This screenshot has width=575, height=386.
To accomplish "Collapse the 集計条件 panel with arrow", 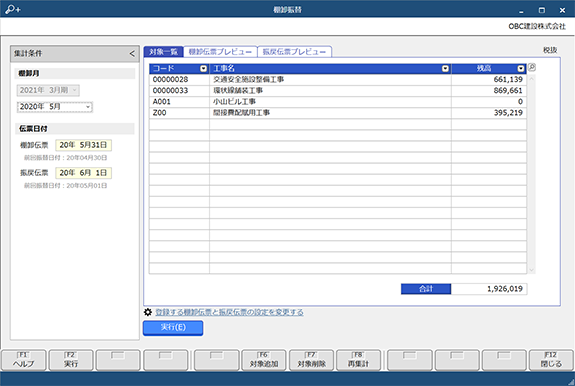I will click(x=132, y=54).
